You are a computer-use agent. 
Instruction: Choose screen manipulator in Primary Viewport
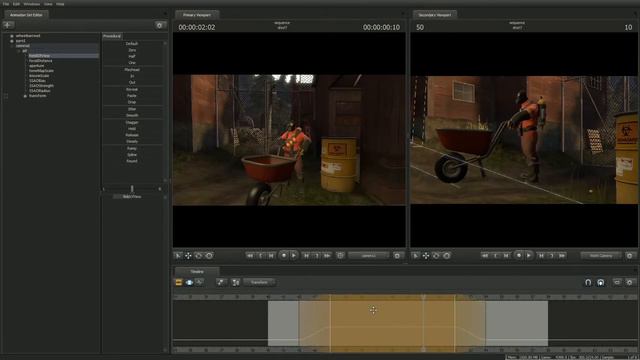209,256
